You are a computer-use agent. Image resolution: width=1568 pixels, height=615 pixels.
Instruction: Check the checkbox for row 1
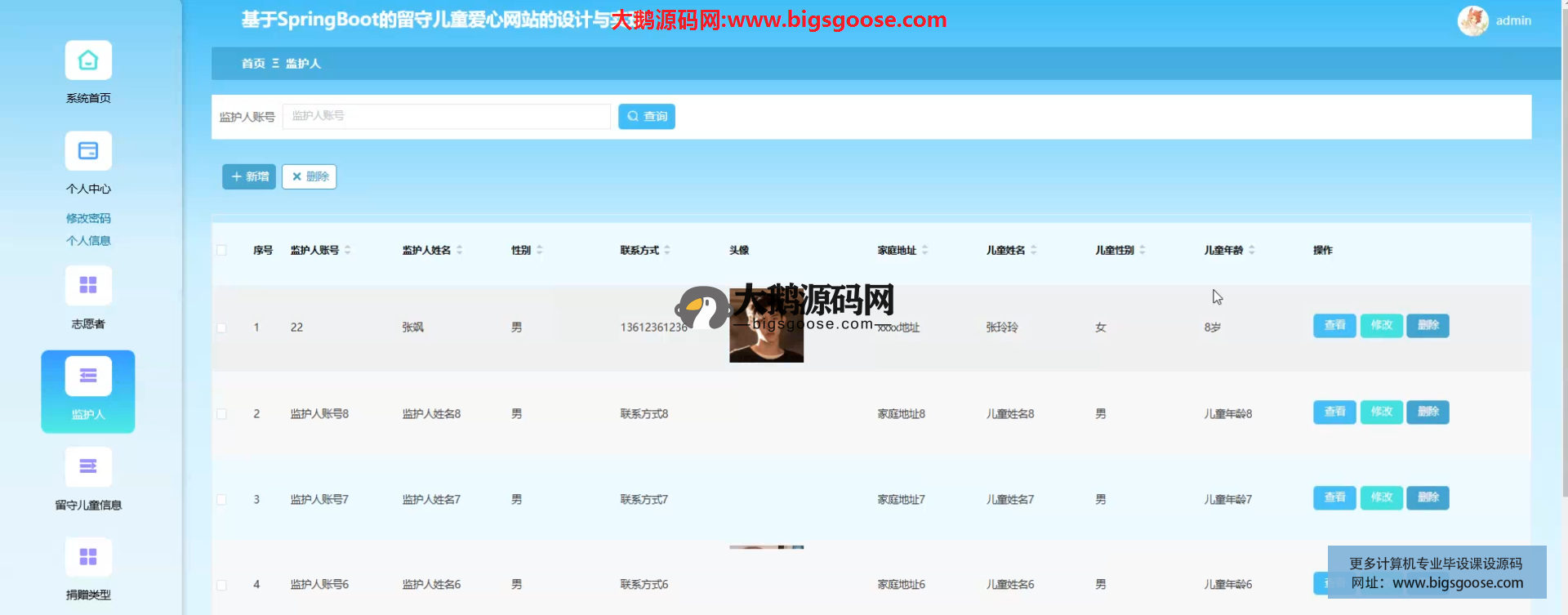pos(221,328)
